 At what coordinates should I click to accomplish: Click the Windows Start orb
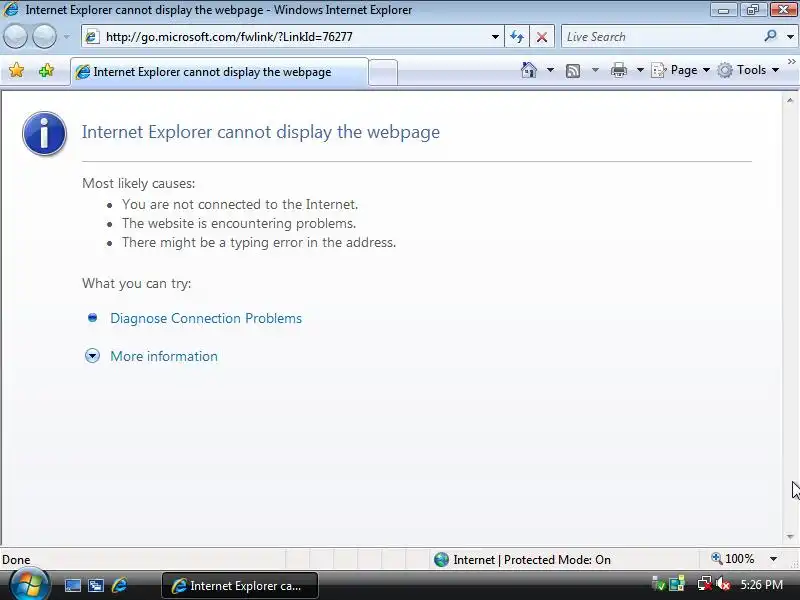click(28, 585)
